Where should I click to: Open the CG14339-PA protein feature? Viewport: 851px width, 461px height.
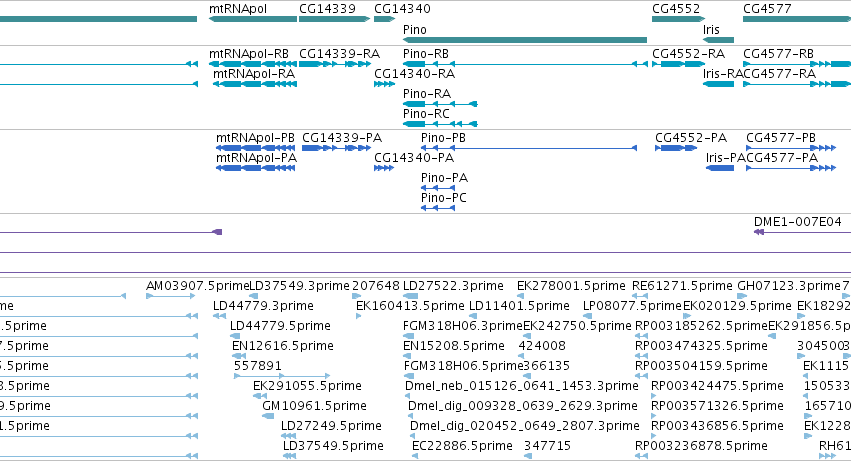click(x=336, y=148)
